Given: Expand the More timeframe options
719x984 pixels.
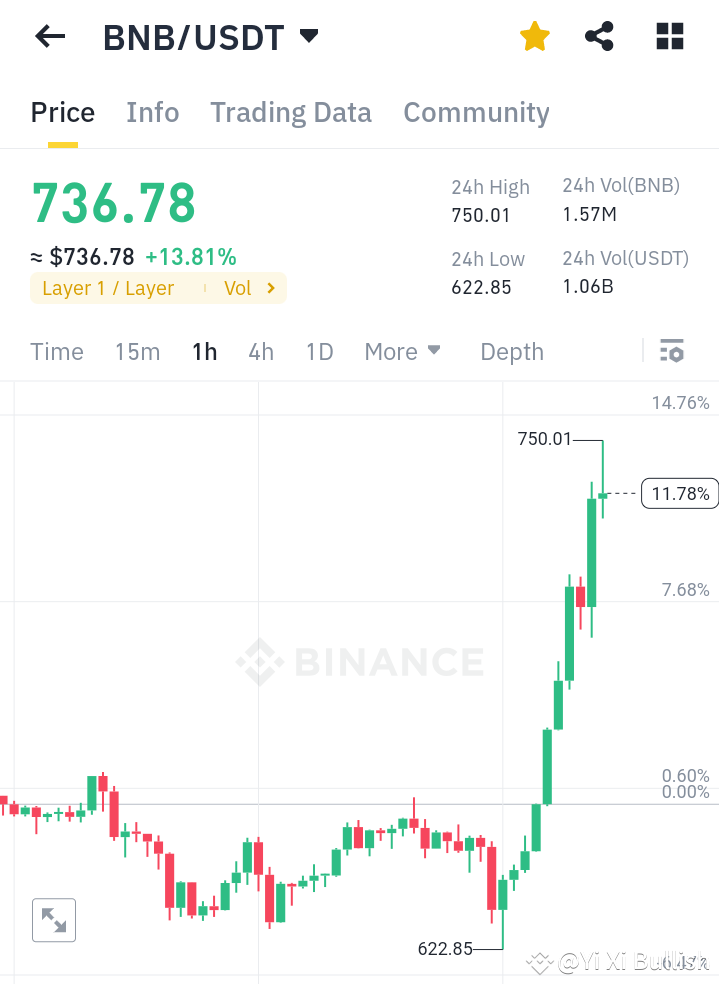Looking at the screenshot, I should coord(402,351).
